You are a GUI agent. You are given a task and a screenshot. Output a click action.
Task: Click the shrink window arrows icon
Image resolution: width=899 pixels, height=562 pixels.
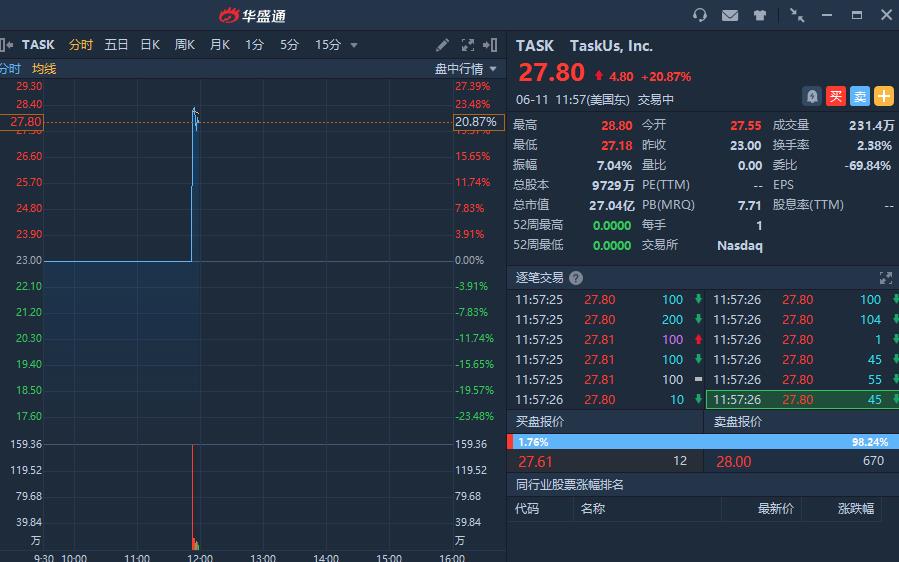pos(797,15)
